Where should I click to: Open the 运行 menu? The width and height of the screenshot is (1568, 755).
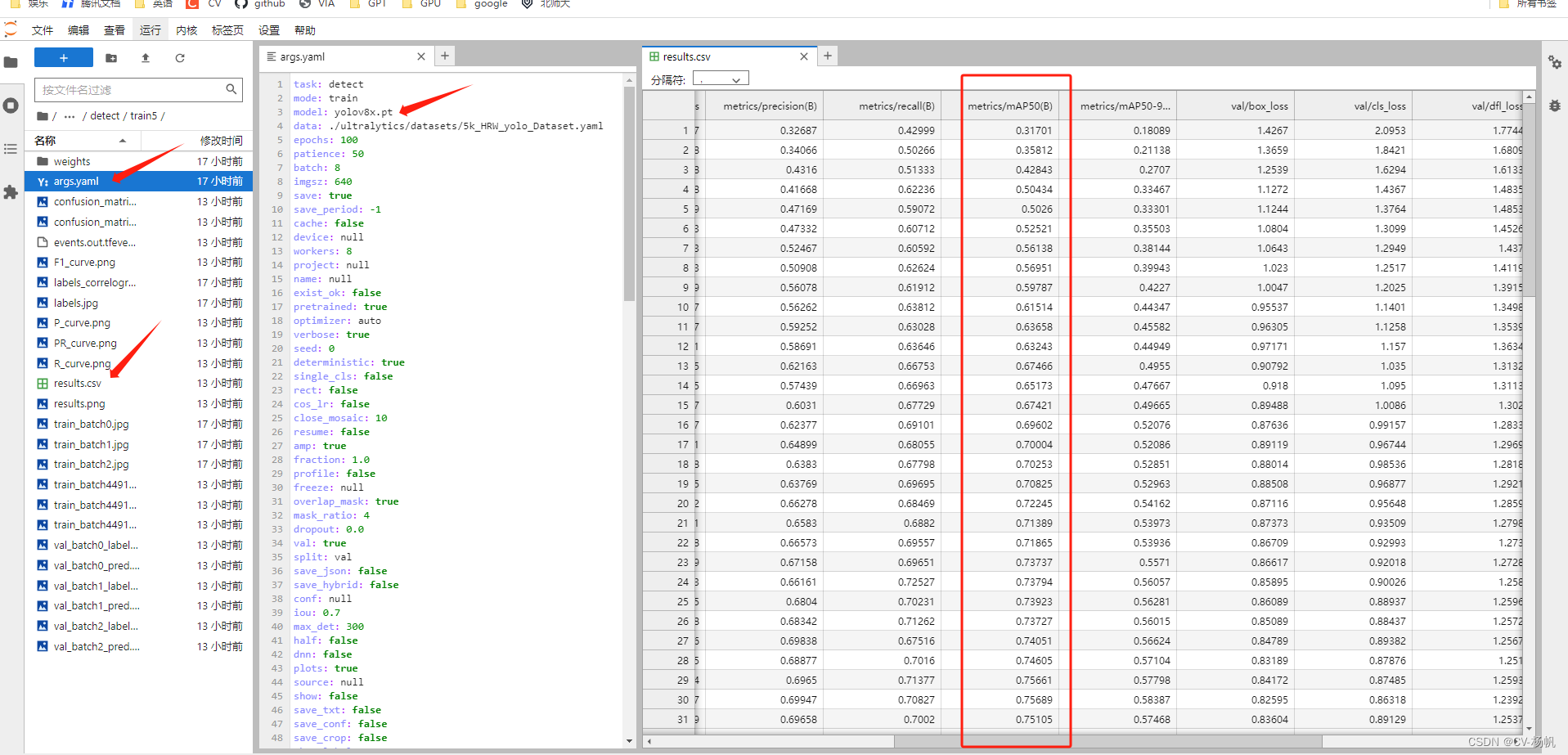pyautogui.click(x=151, y=30)
